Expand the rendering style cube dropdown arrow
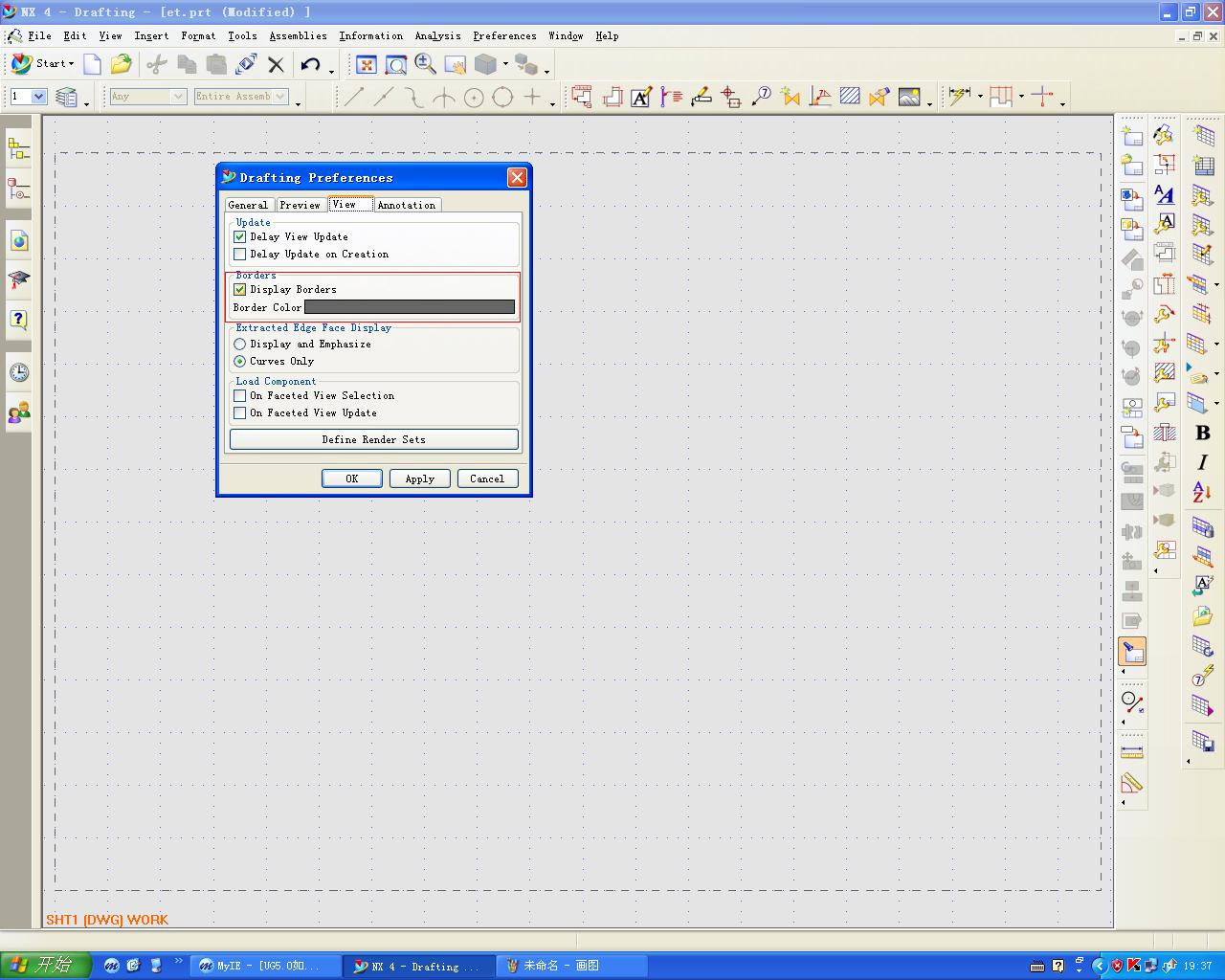 505,64
